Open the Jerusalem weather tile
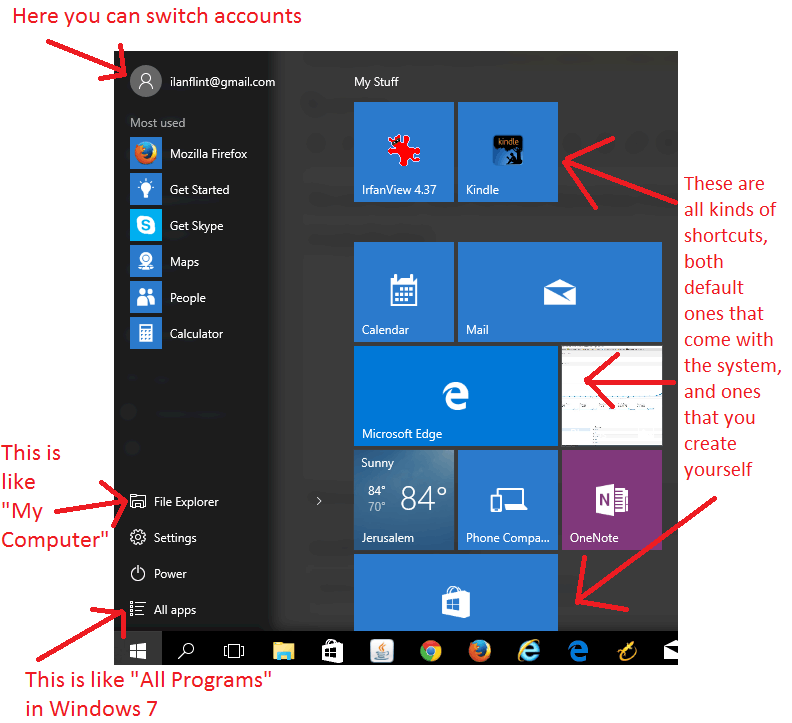Image resolution: width=792 pixels, height=723 pixels. [404, 500]
